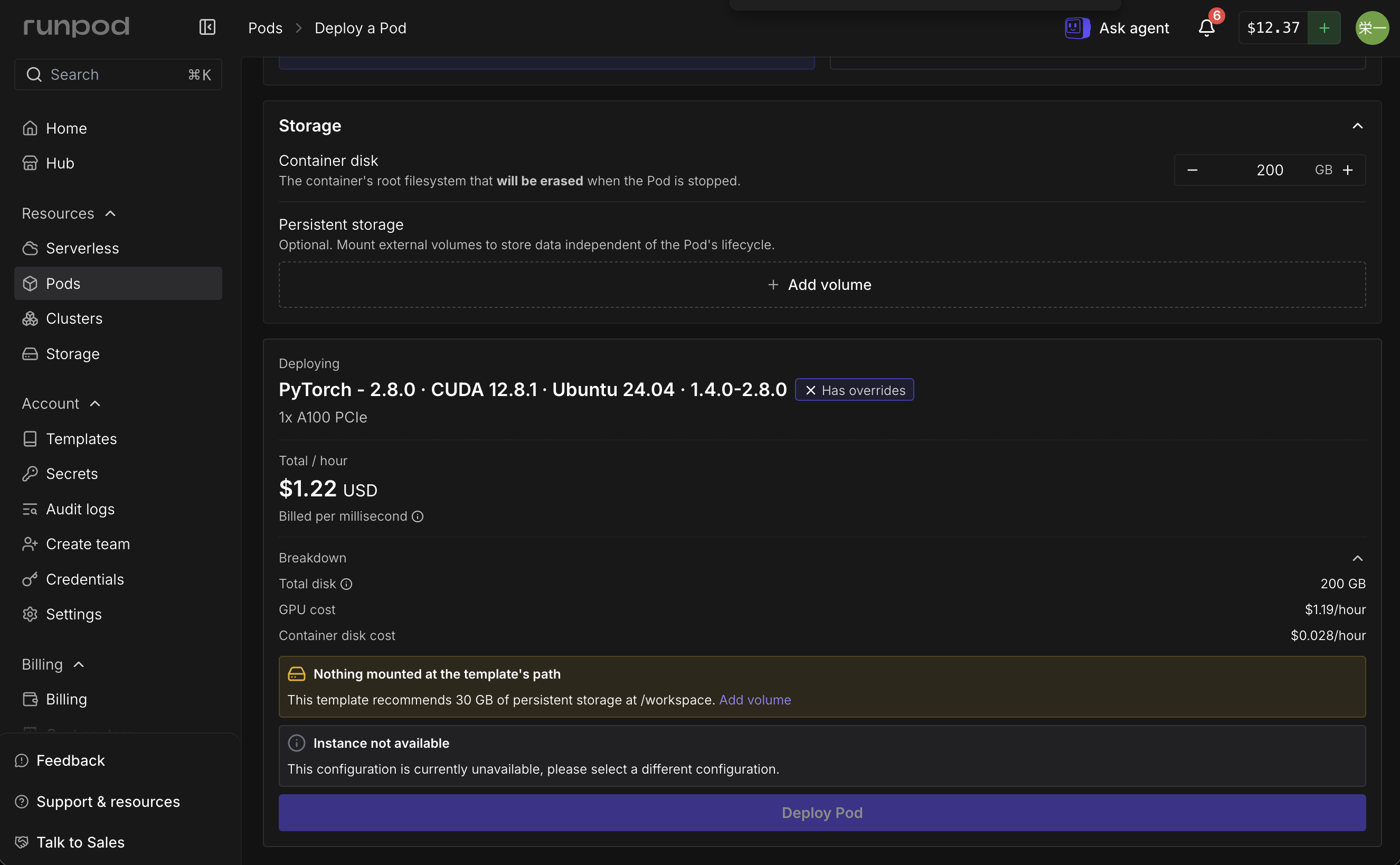Viewport: 1400px width, 865px height.
Task: Collapse the sidebar with the panel icon
Action: tap(207, 27)
